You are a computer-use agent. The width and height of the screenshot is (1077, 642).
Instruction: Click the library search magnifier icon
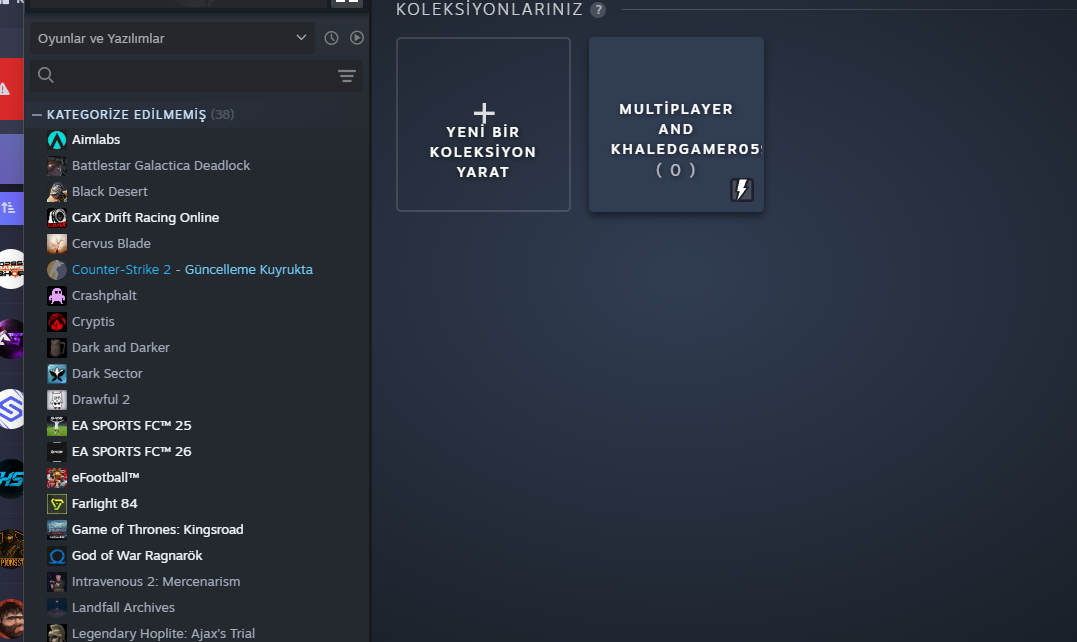46,75
